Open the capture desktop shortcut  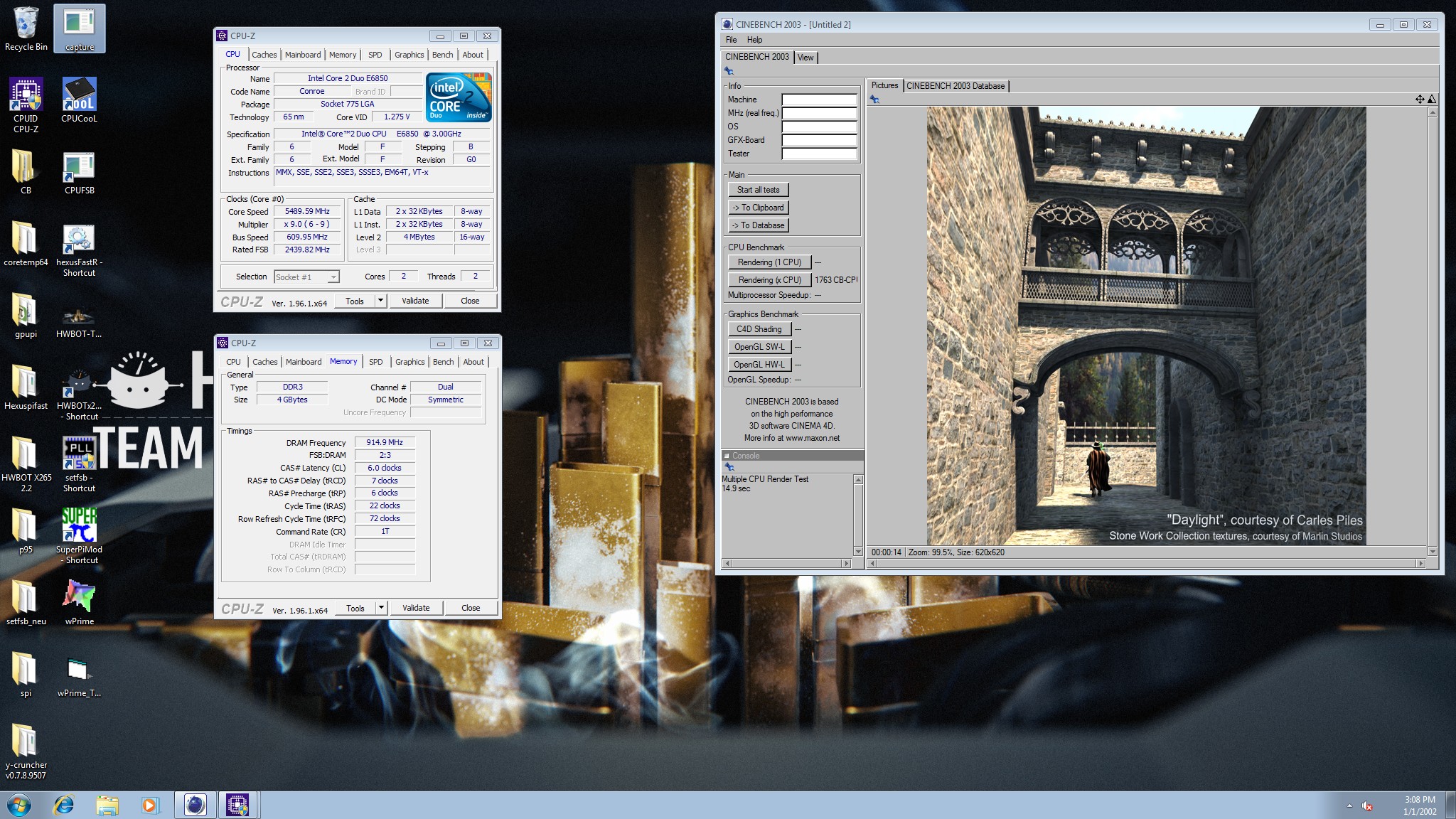click(79, 28)
